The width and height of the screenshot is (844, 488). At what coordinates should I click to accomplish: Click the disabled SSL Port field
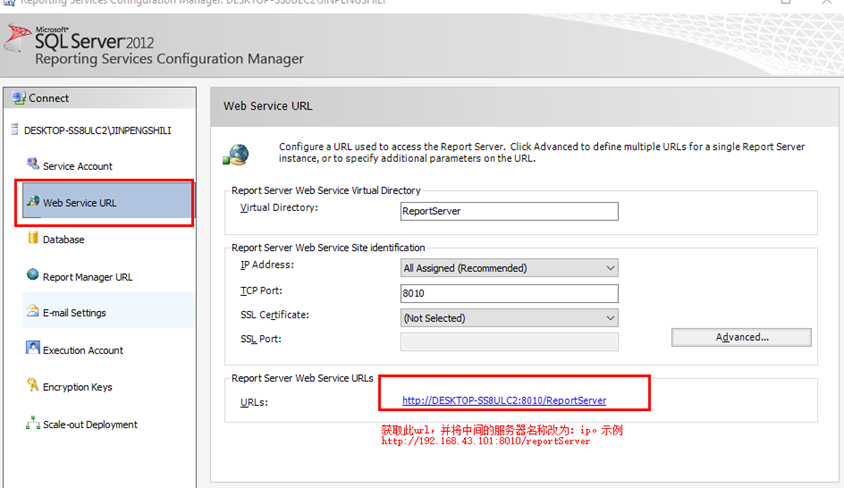[x=509, y=342]
